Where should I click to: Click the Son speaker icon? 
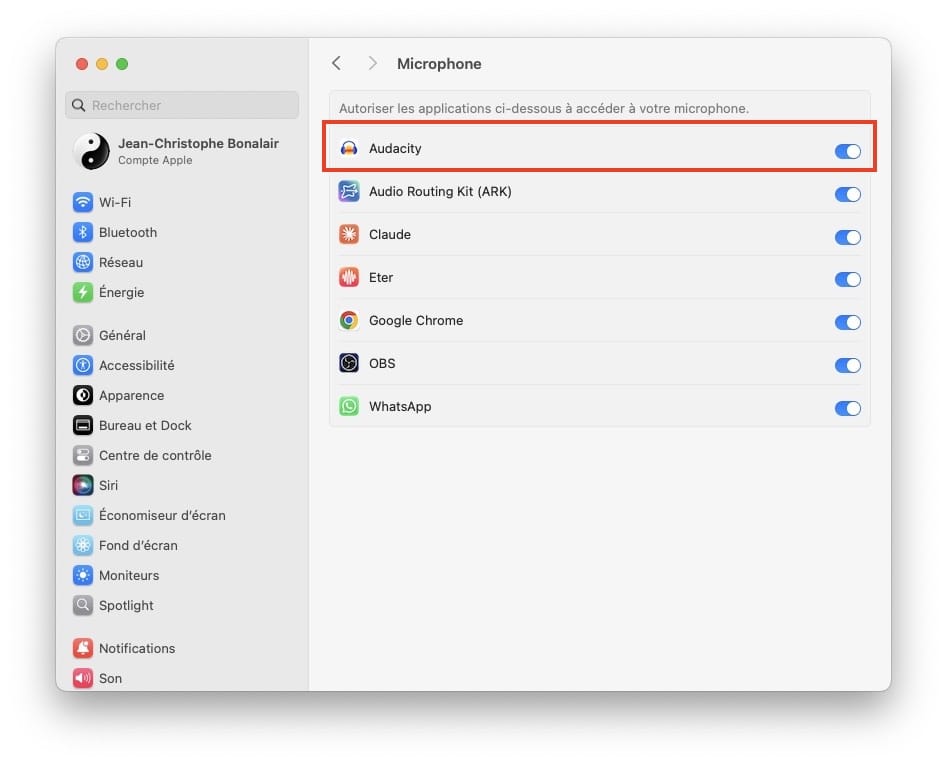pyautogui.click(x=83, y=678)
